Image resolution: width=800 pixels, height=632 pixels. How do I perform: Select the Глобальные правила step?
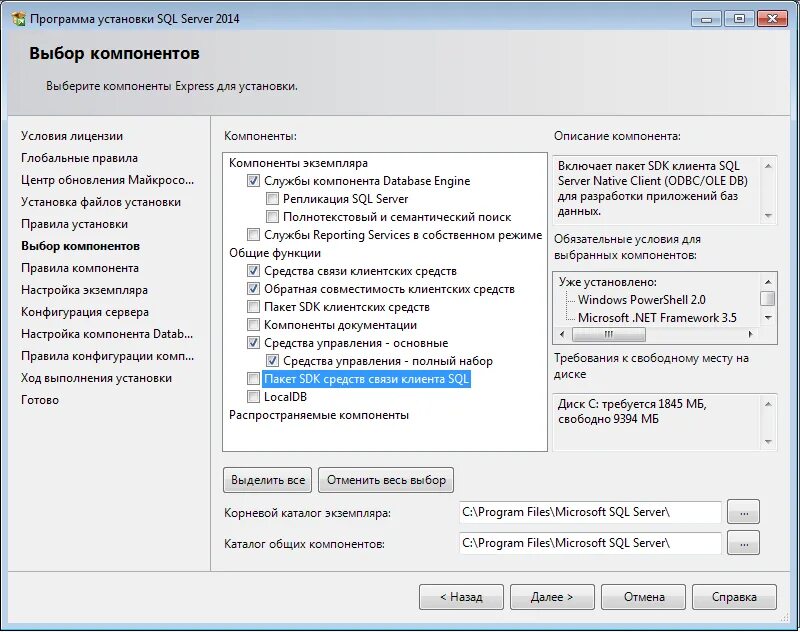(x=80, y=158)
